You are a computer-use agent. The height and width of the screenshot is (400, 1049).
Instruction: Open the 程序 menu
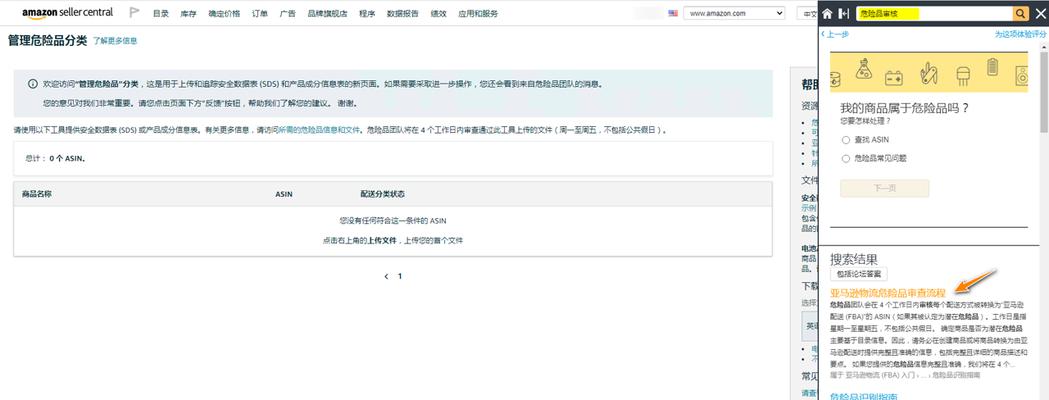[367, 13]
